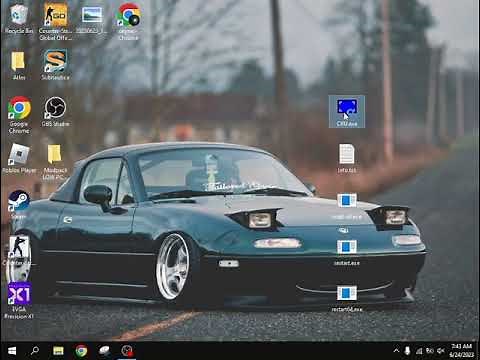Screen dimensions: 480x360
Task: Open the Counter-Strike soldier silhouette shortcut
Action: click(x=19, y=251)
